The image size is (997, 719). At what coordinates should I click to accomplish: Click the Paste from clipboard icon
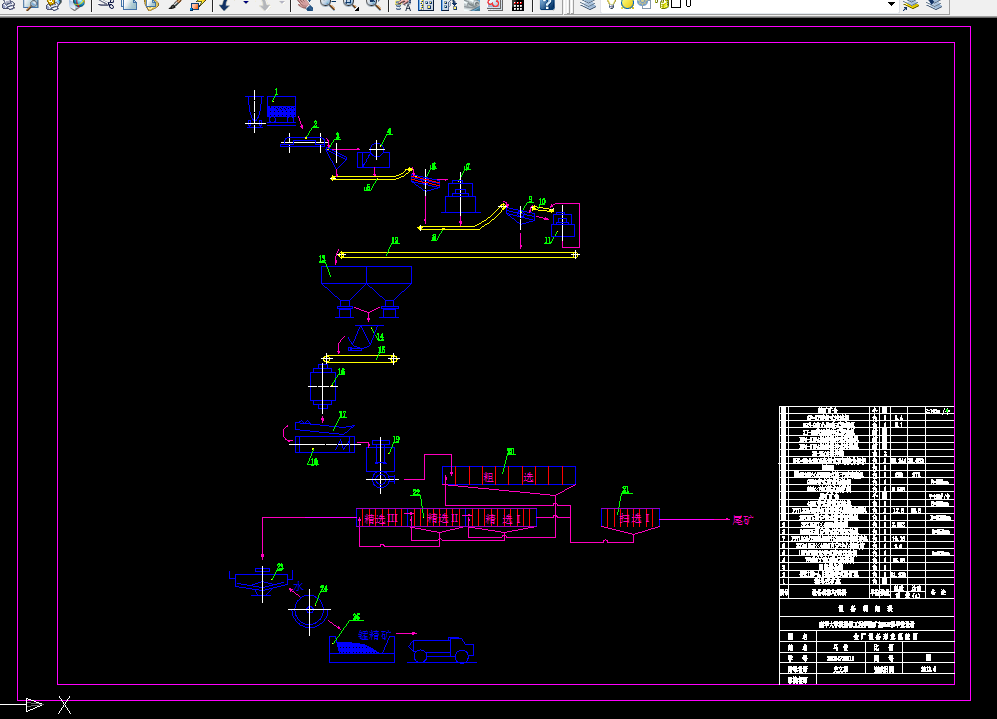click(151, 4)
